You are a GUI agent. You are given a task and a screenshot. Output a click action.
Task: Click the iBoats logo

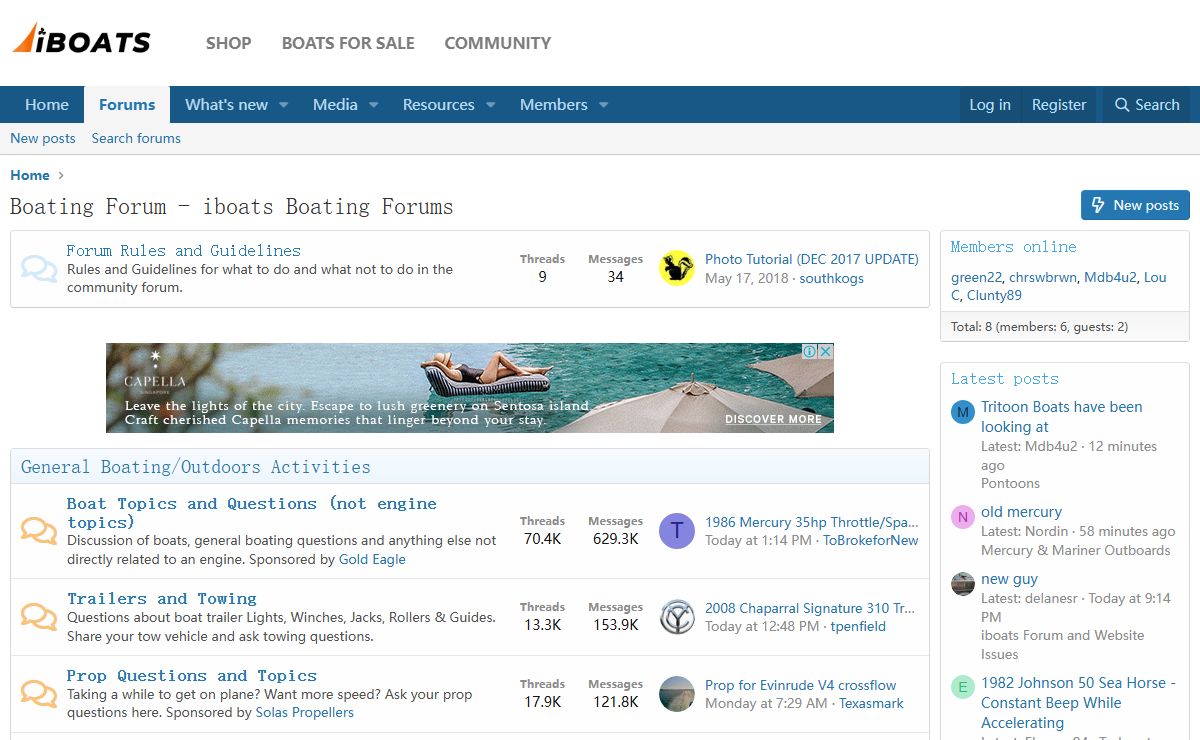[x=82, y=39]
